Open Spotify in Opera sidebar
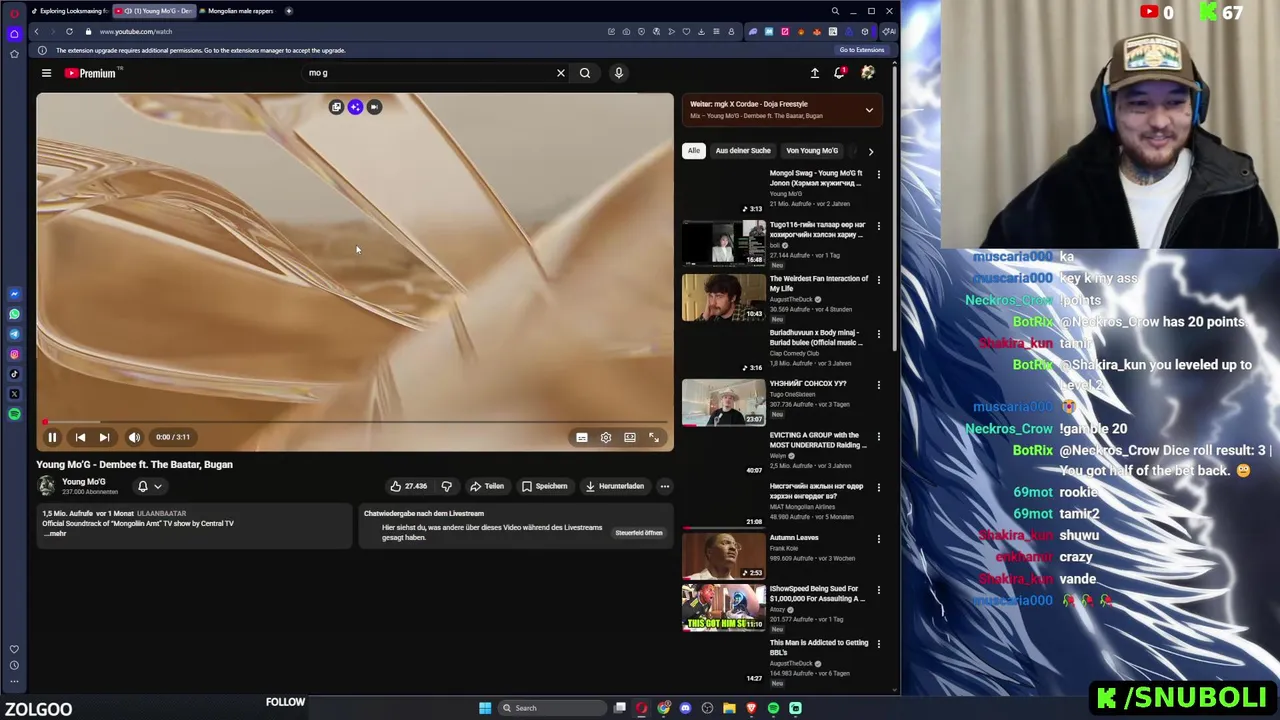Image resolution: width=1280 pixels, height=720 pixels. tap(14, 414)
